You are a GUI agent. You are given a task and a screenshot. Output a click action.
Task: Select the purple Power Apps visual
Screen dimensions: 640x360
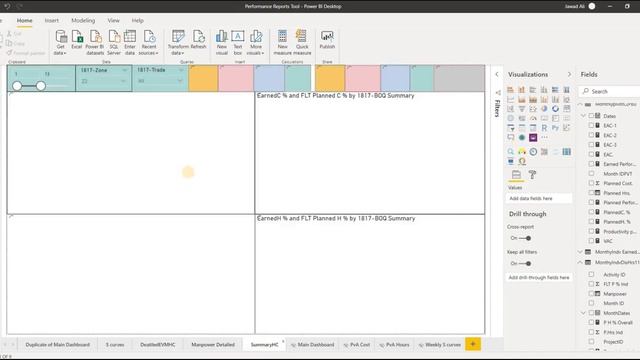[x=533, y=138]
